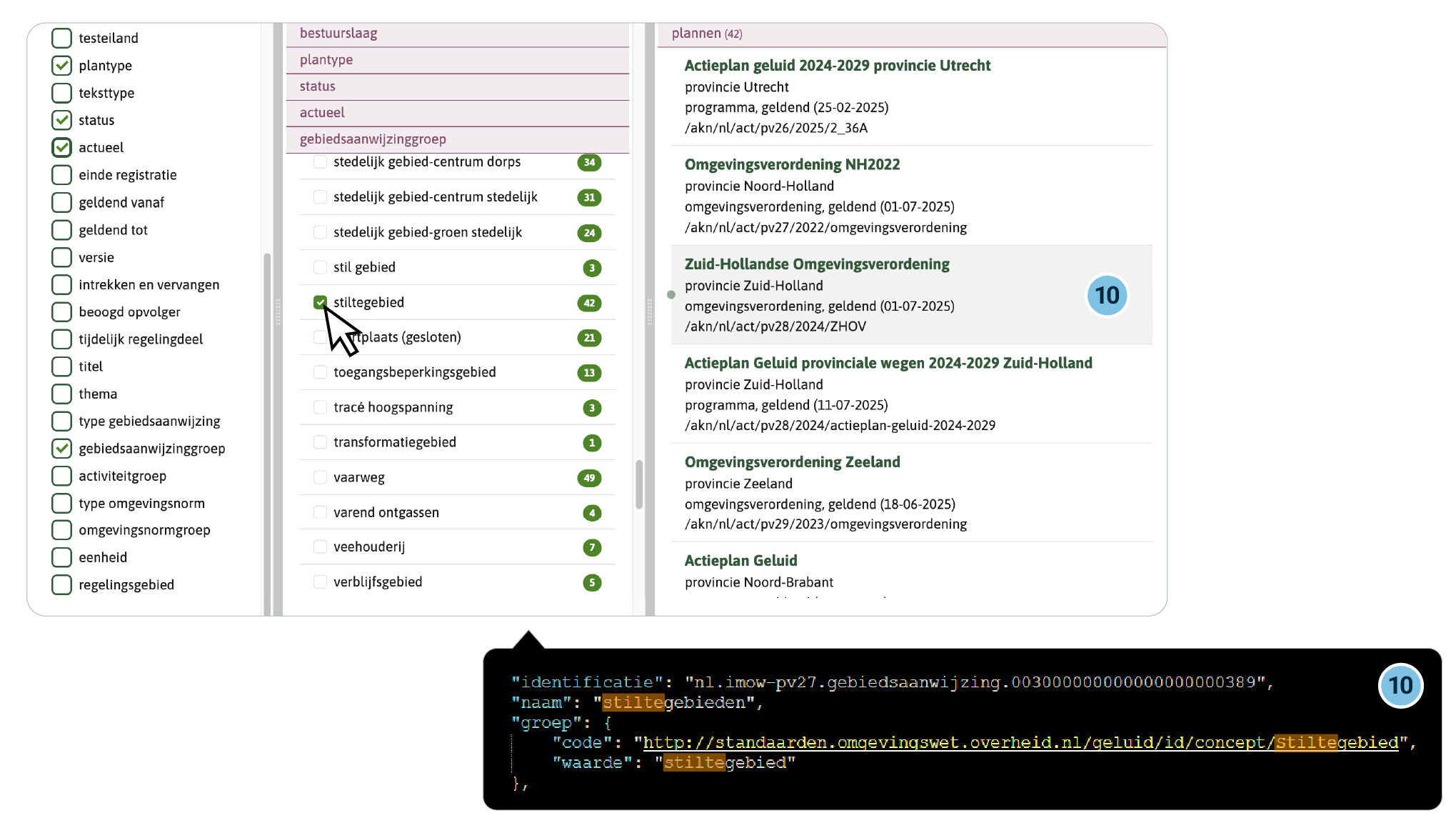Screen dimensions: 1456x828
Task: Click the blue 10 badge in the JSON popup
Action: 1400,685
